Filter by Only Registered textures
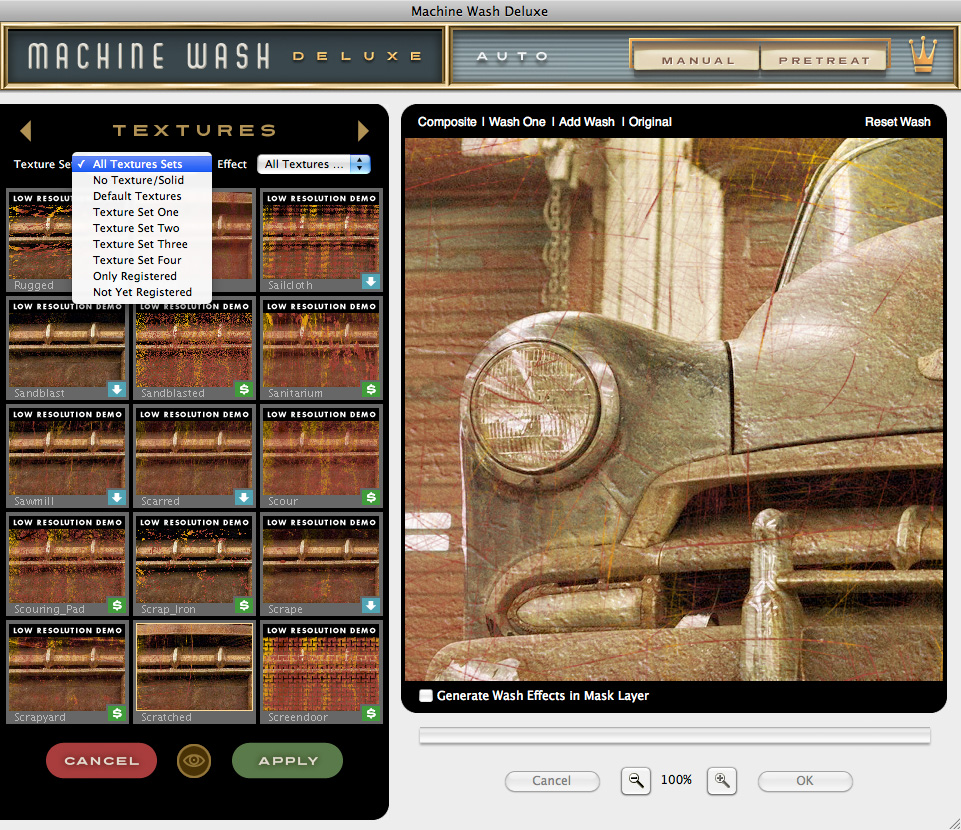961x830 pixels. (142, 276)
